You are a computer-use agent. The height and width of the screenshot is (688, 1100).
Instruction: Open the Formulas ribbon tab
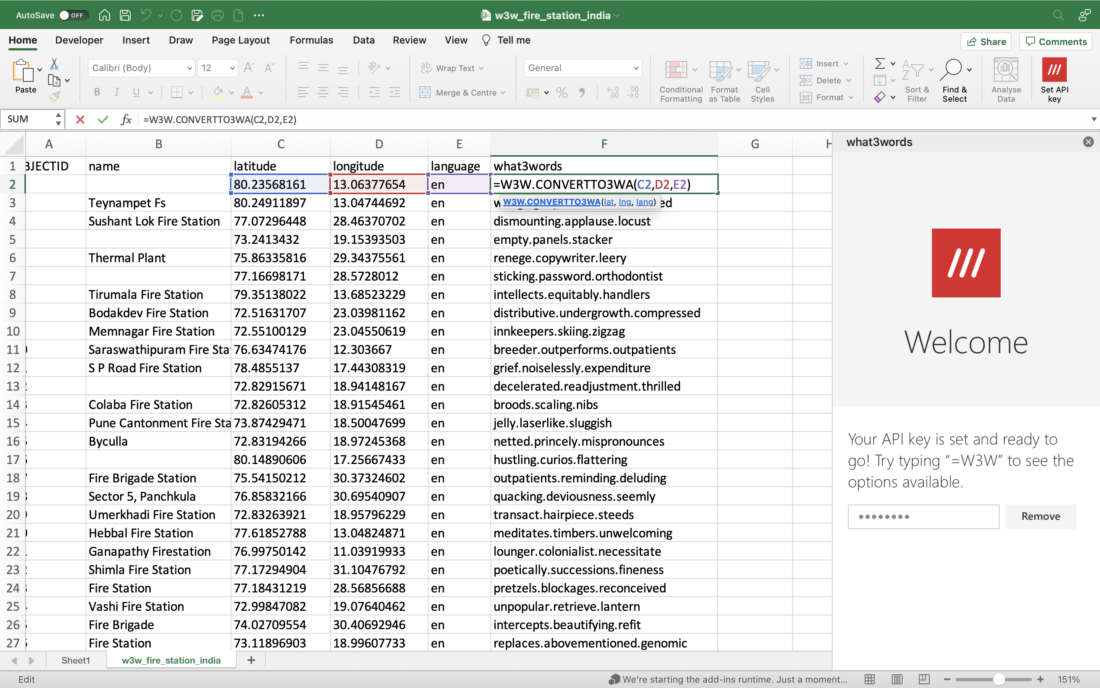coord(311,41)
